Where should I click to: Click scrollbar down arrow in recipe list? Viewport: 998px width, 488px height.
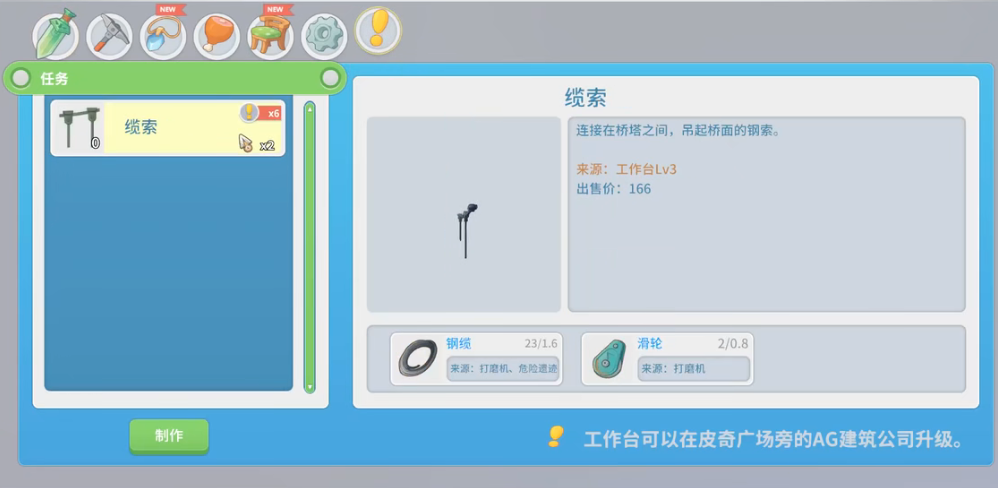(x=309, y=386)
